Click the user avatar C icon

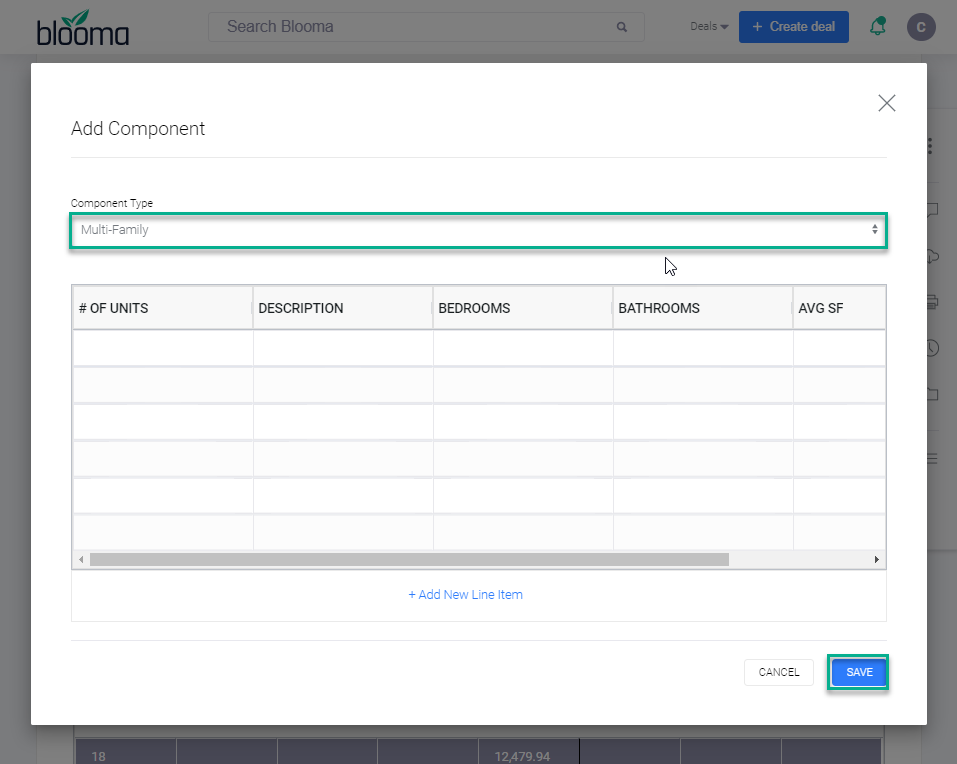pyautogui.click(x=921, y=27)
